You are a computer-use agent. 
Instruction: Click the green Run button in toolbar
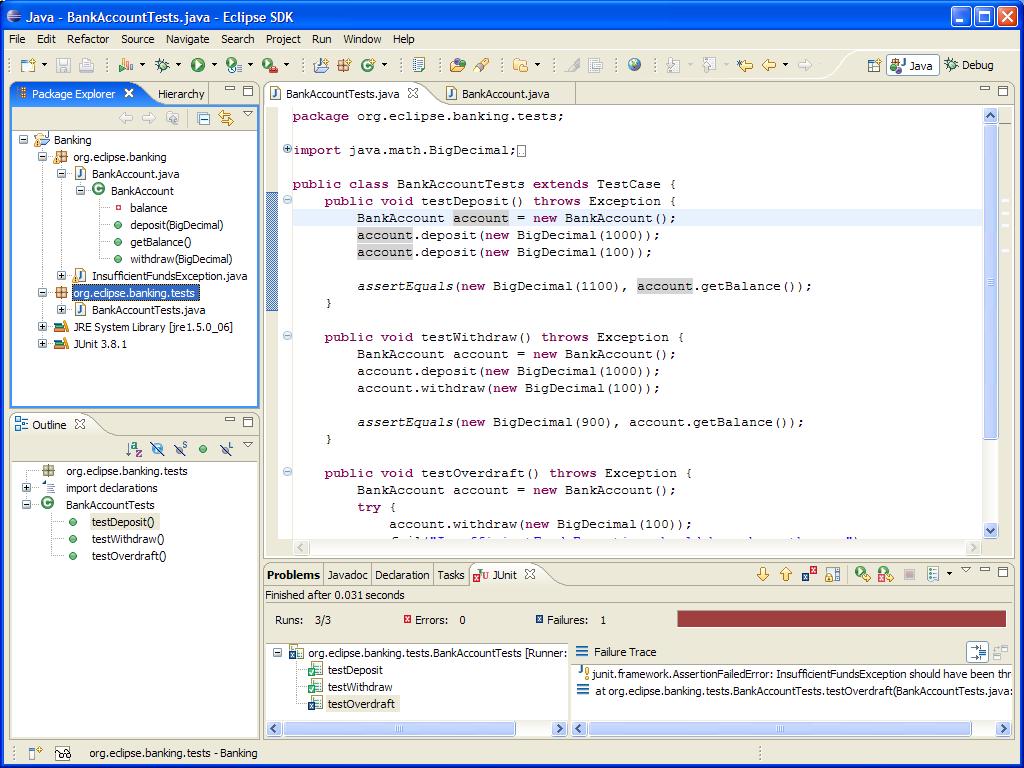[197, 65]
